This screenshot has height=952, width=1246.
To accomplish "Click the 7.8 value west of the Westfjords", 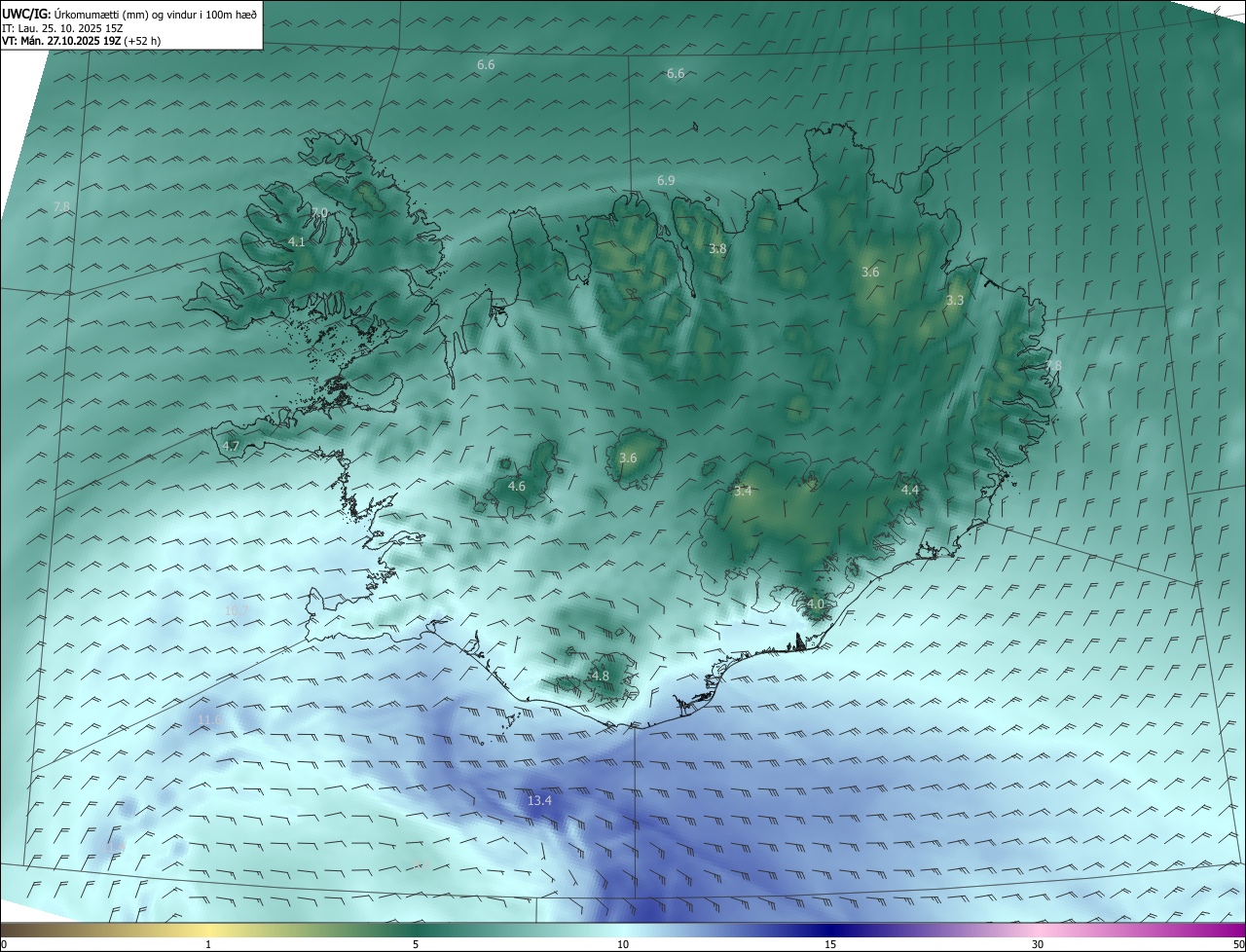I will [x=61, y=206].
